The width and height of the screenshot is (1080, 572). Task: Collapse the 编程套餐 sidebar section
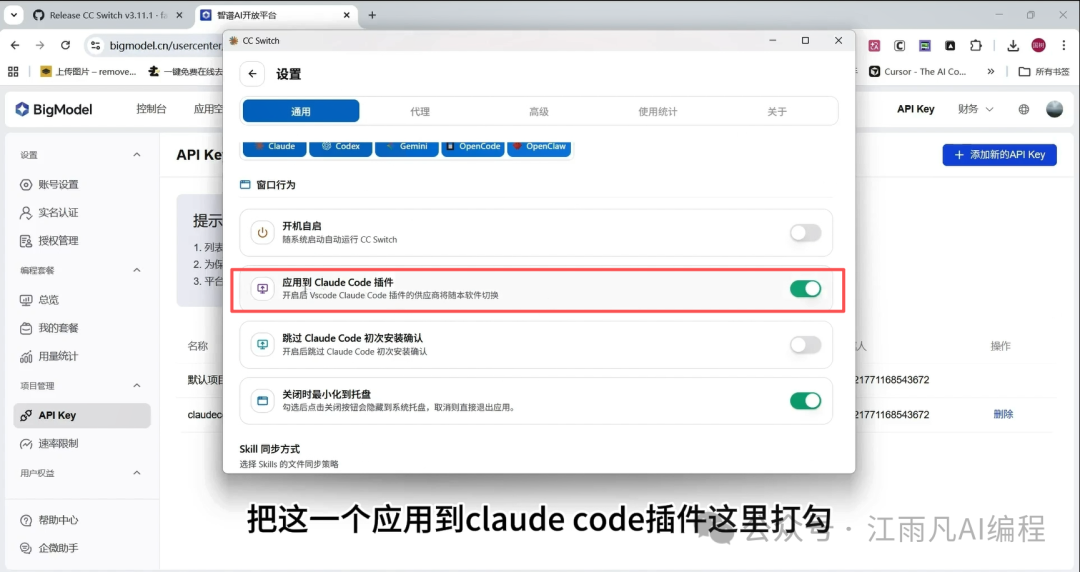pos(136,270)
